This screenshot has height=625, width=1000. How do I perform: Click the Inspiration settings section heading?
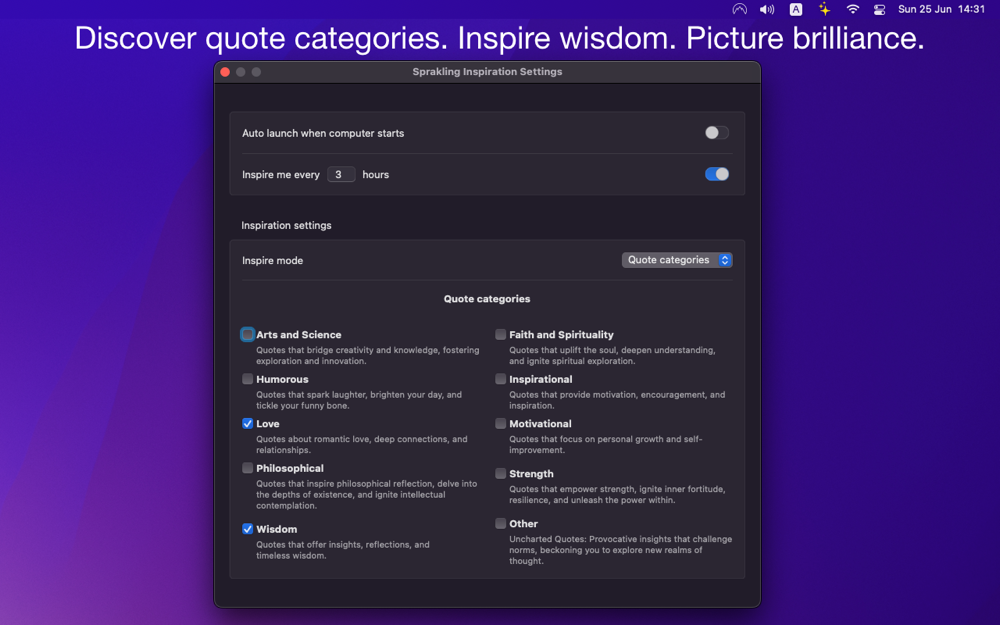(286, 225)
